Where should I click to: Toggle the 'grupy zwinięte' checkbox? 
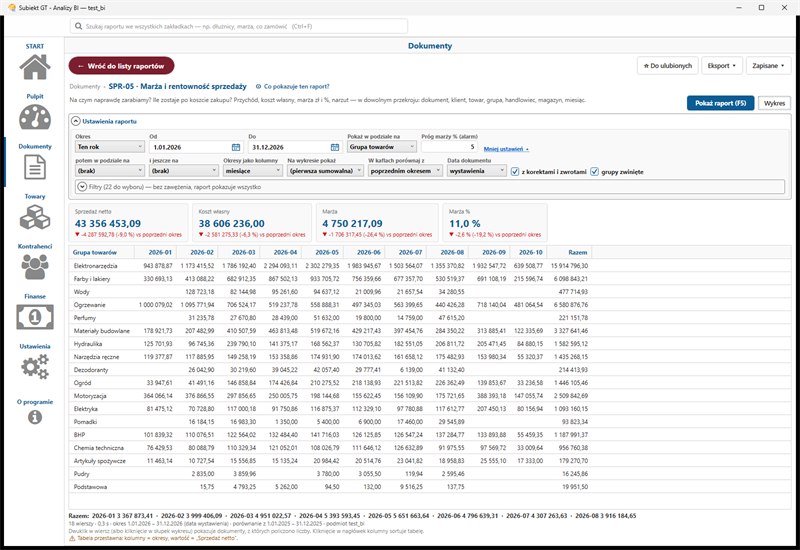594,171
